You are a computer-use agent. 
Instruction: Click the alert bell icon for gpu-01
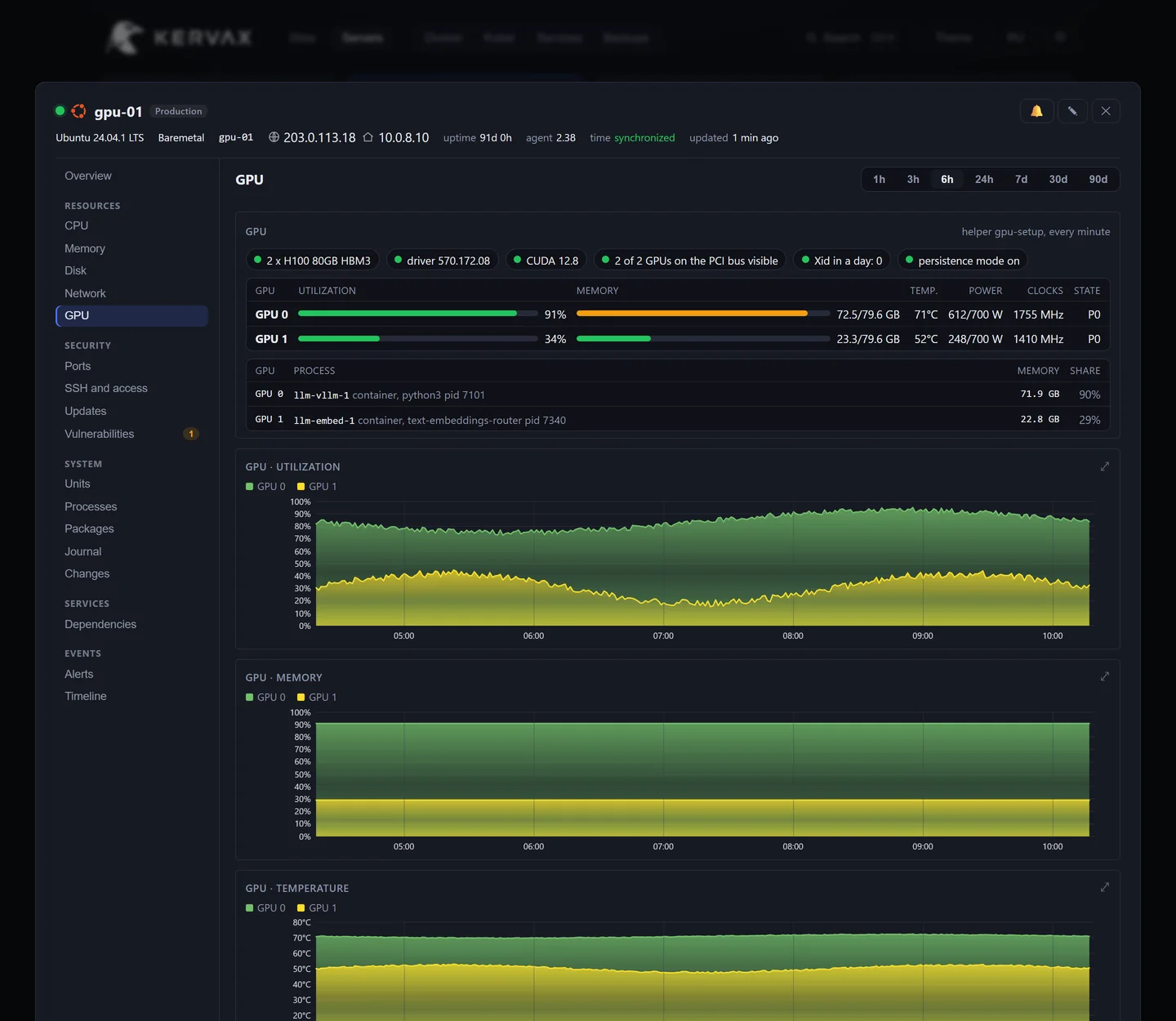1036,111
